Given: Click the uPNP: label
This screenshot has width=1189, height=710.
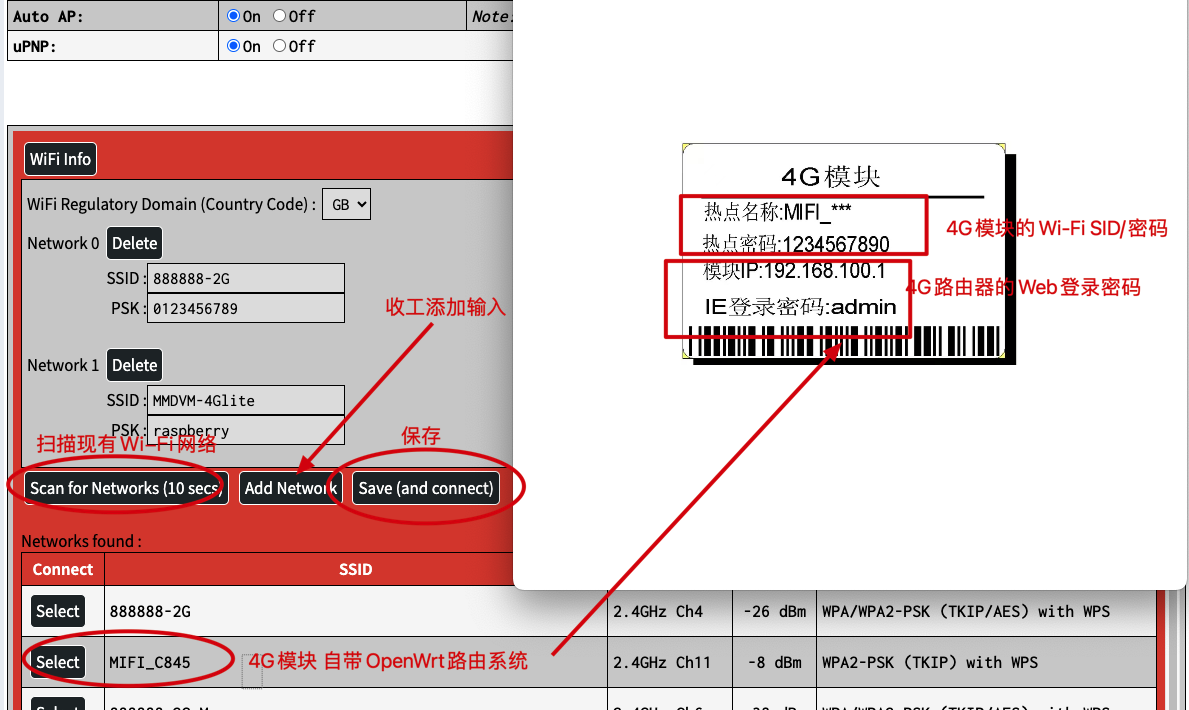Looking at the screenshot, I should click(35, 46).
